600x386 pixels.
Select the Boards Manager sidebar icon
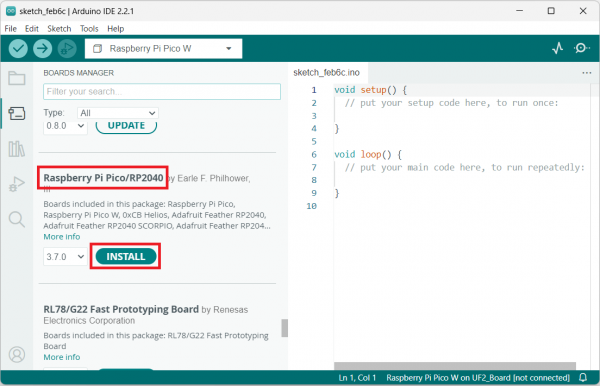(x=17, y=114)
